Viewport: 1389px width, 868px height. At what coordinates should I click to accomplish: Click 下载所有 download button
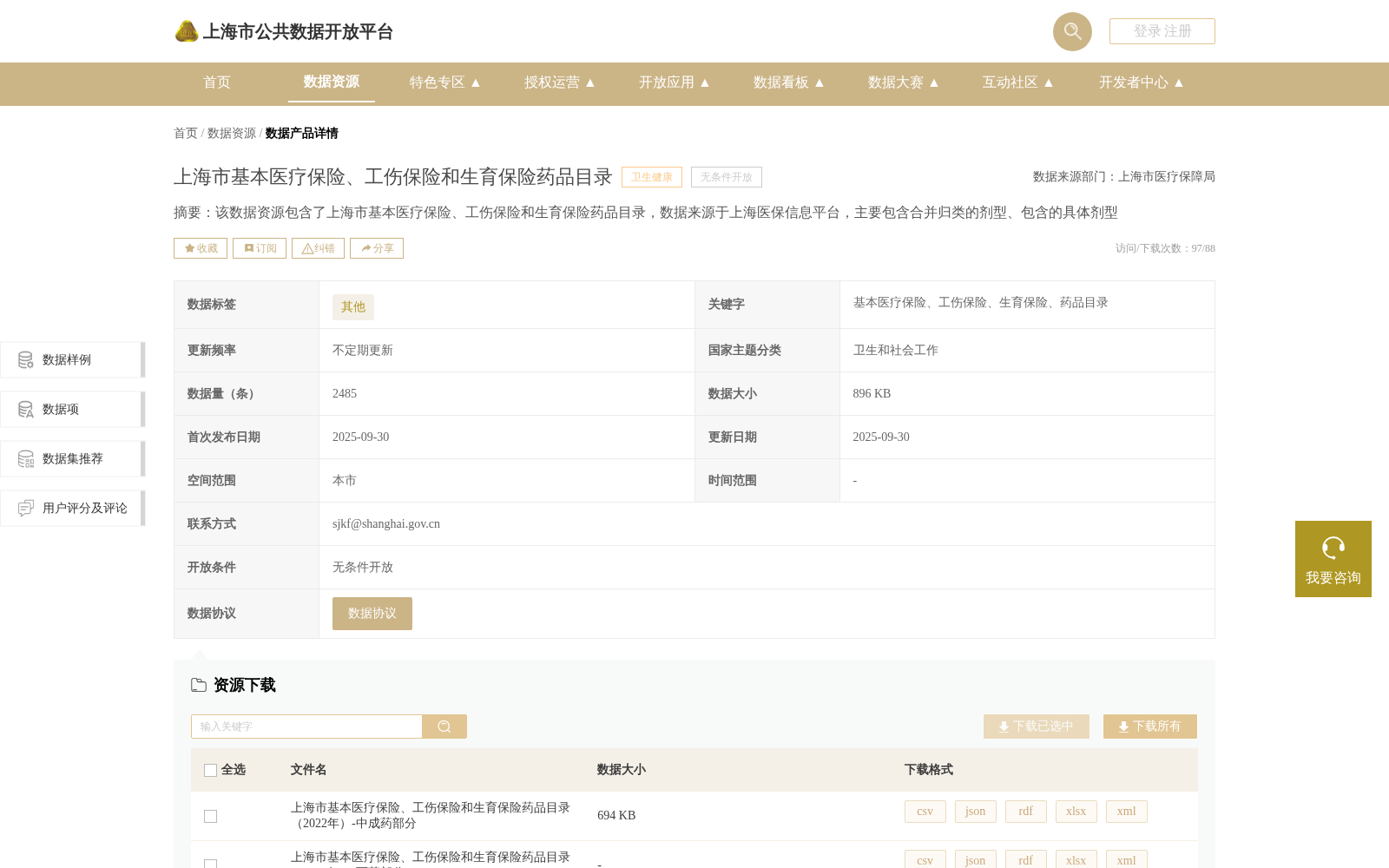[1150, 727]
